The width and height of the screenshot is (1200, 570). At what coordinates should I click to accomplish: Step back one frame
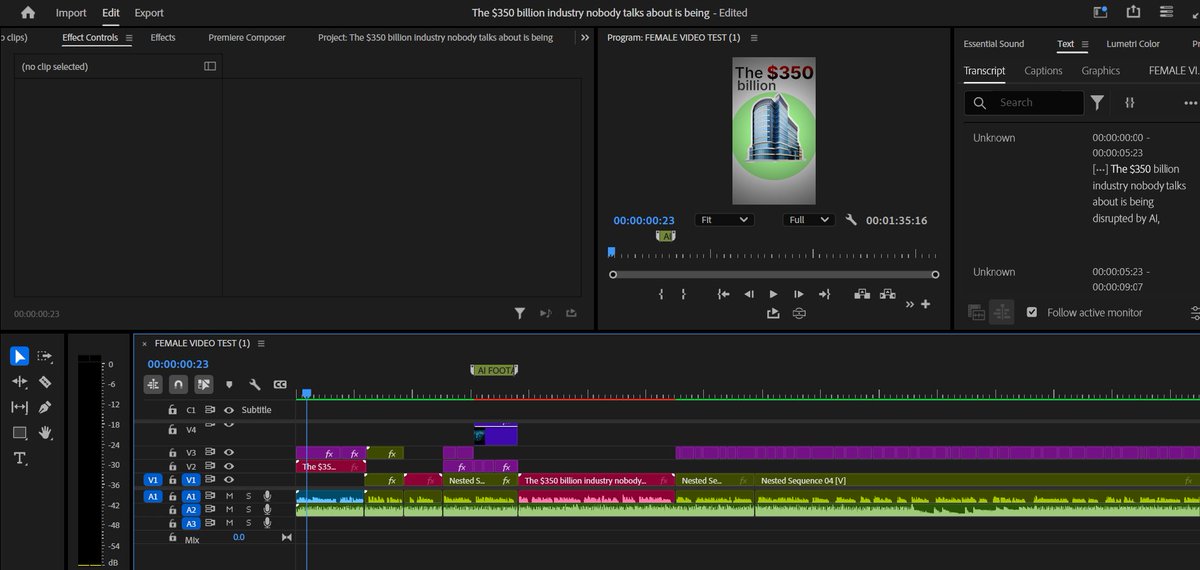click(x=748, y=294)
